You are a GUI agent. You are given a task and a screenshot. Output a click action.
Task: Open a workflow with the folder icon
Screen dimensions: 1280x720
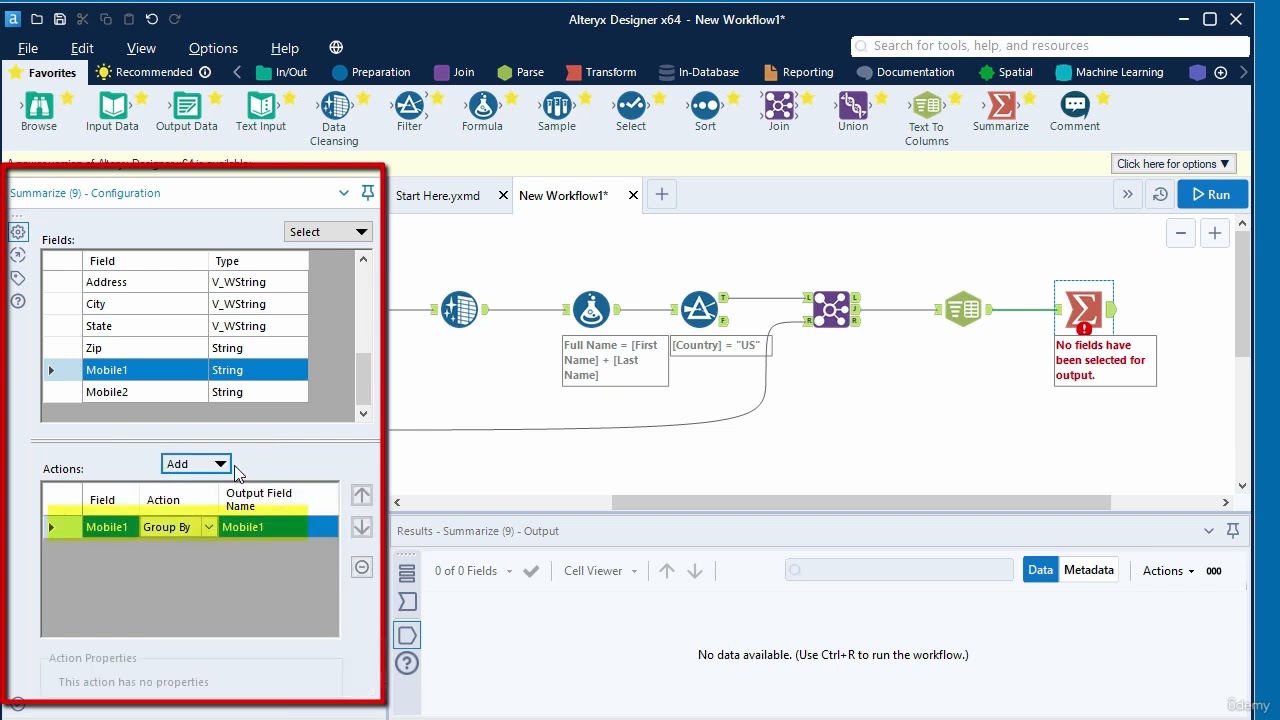[x=37, y=19]
